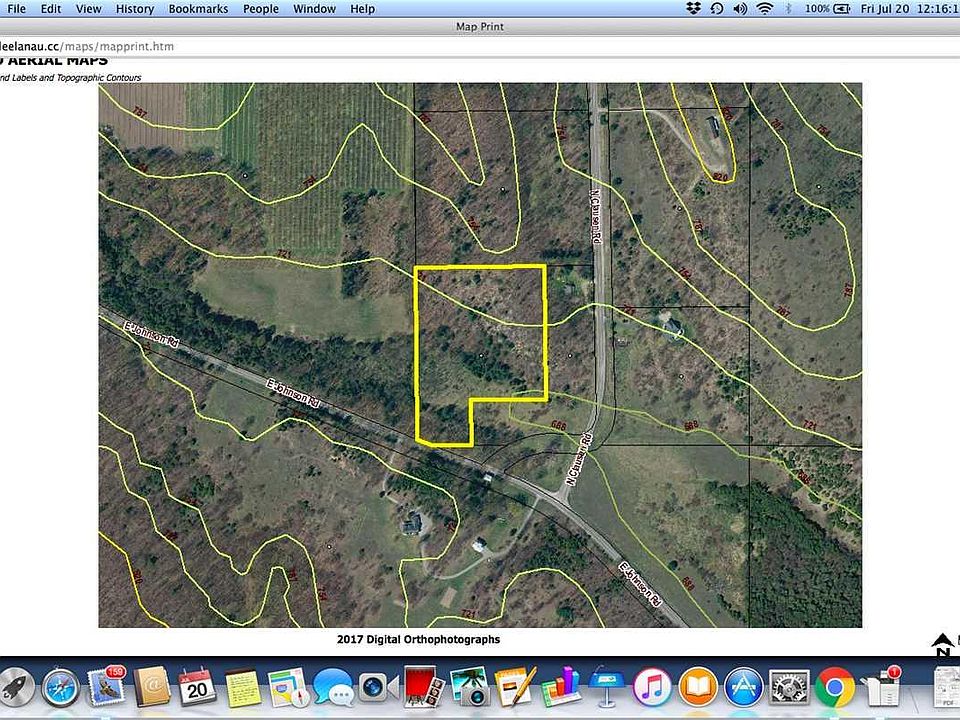Click the 2017 Digital Orthophotographs caption
This screenshot has height=720, width=960.
pyautogui.click(x=418, y=639)
